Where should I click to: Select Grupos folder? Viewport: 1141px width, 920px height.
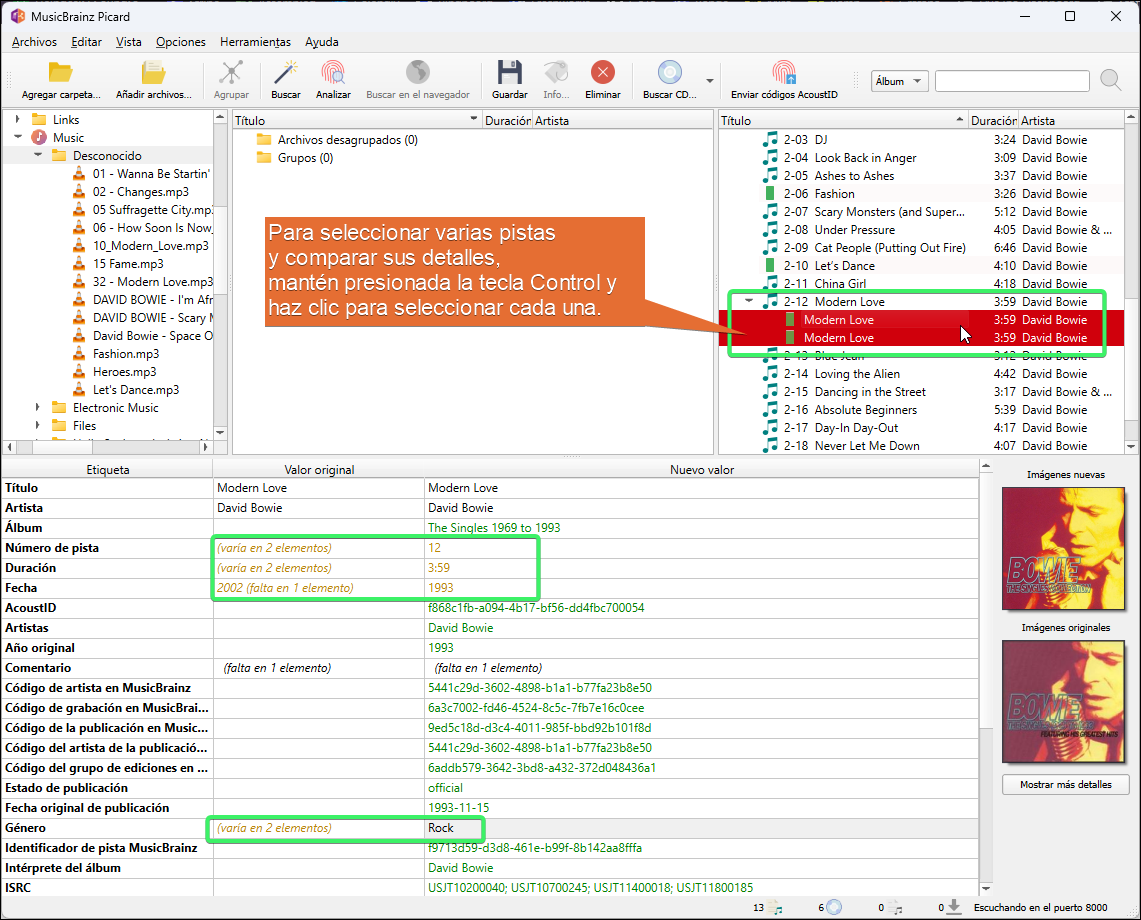point(305,158)
